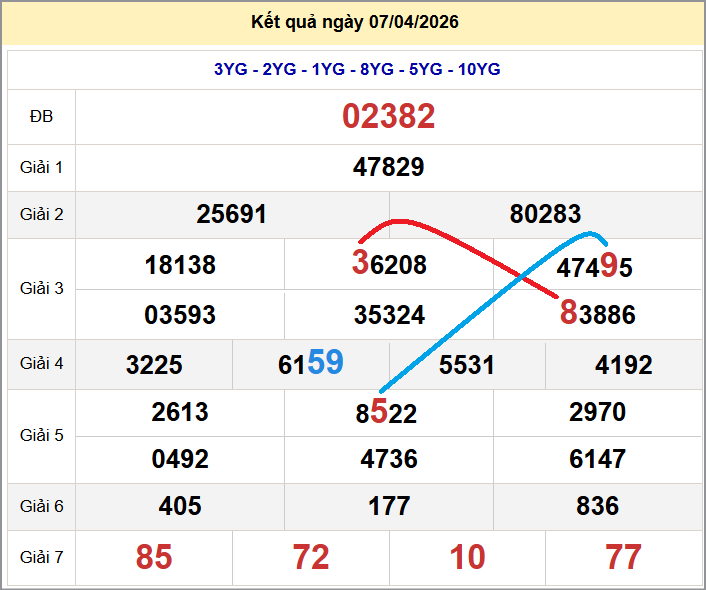
Task: Select the number 83886 with red 8
Action: (x=597, y=315)
